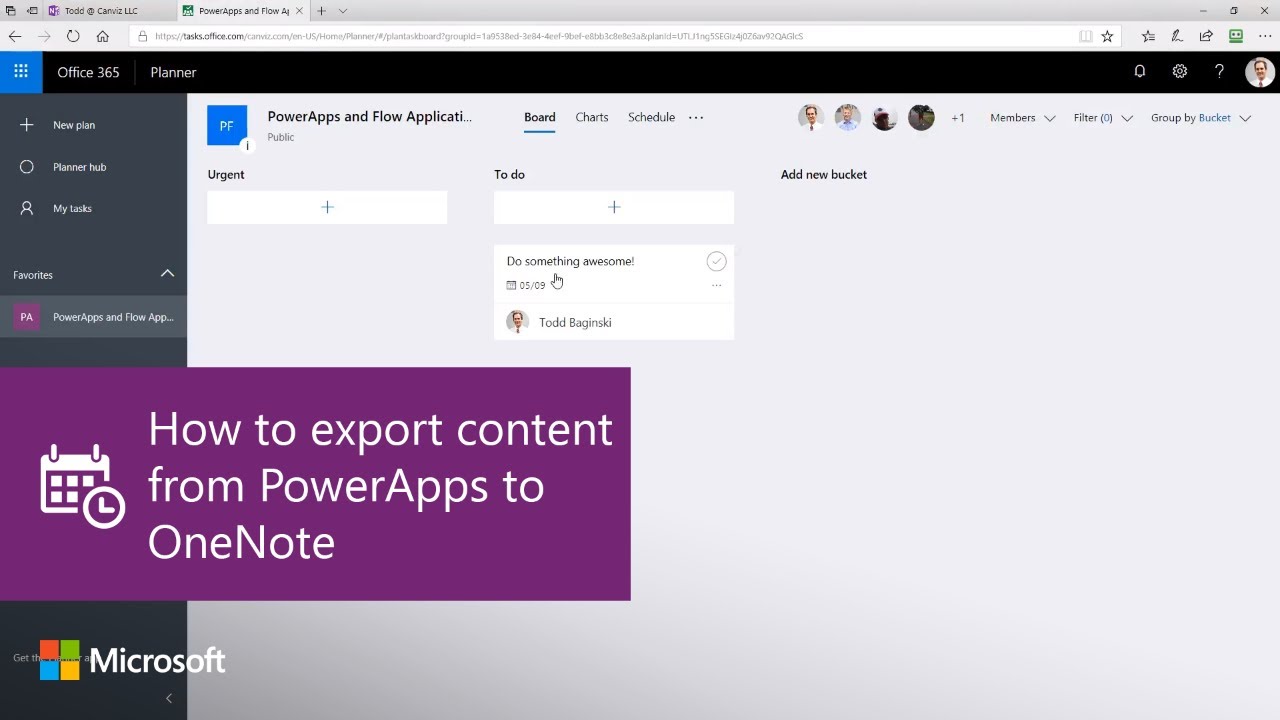This screenshot has height=720, width=1280.
Task: Click the third member avatar in header
Action: coord(884,118)
